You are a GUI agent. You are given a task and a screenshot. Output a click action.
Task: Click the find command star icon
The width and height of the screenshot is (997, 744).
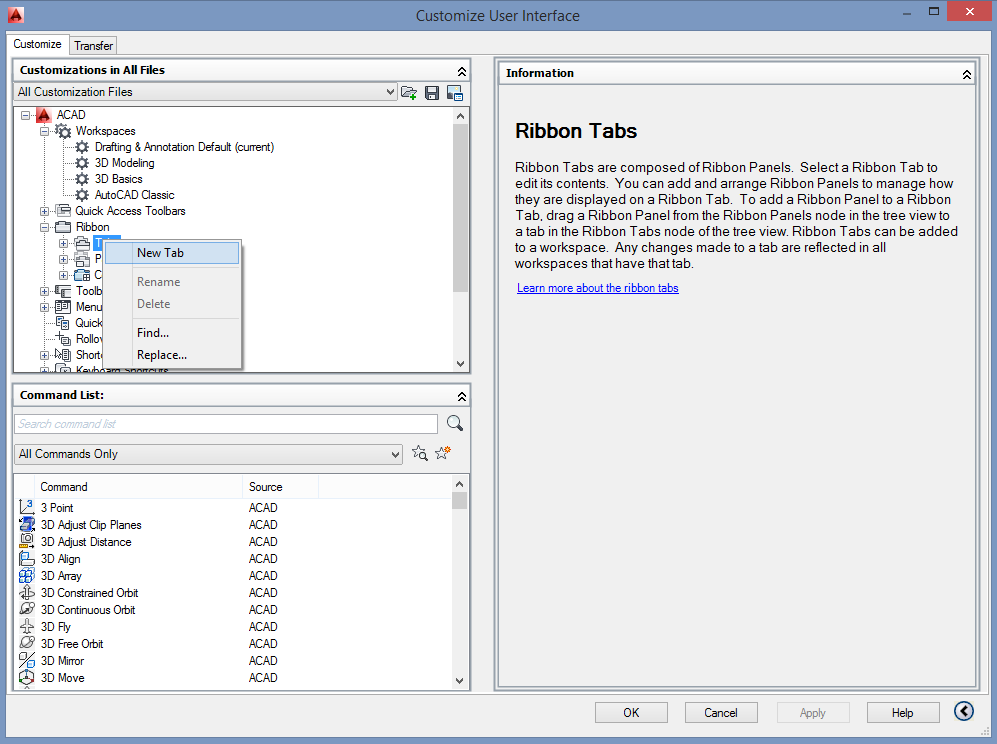point(420,453)
